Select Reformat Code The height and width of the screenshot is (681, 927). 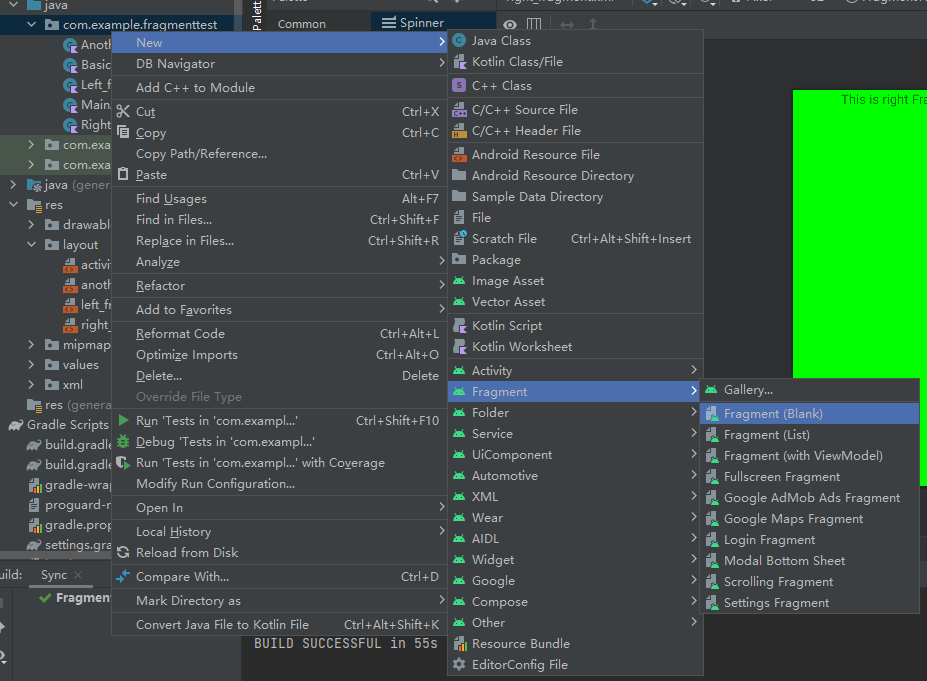point(279,333)
